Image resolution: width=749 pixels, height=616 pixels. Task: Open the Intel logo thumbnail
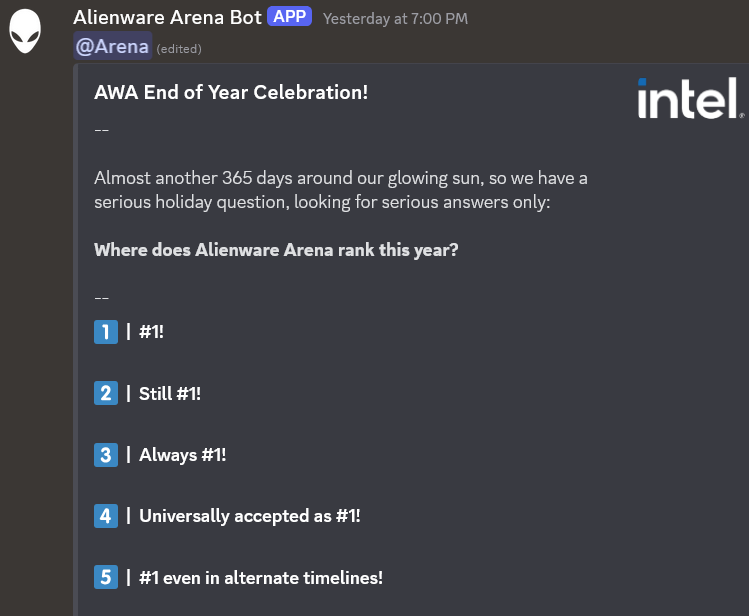pyautogui.click(x=690, y=99)
